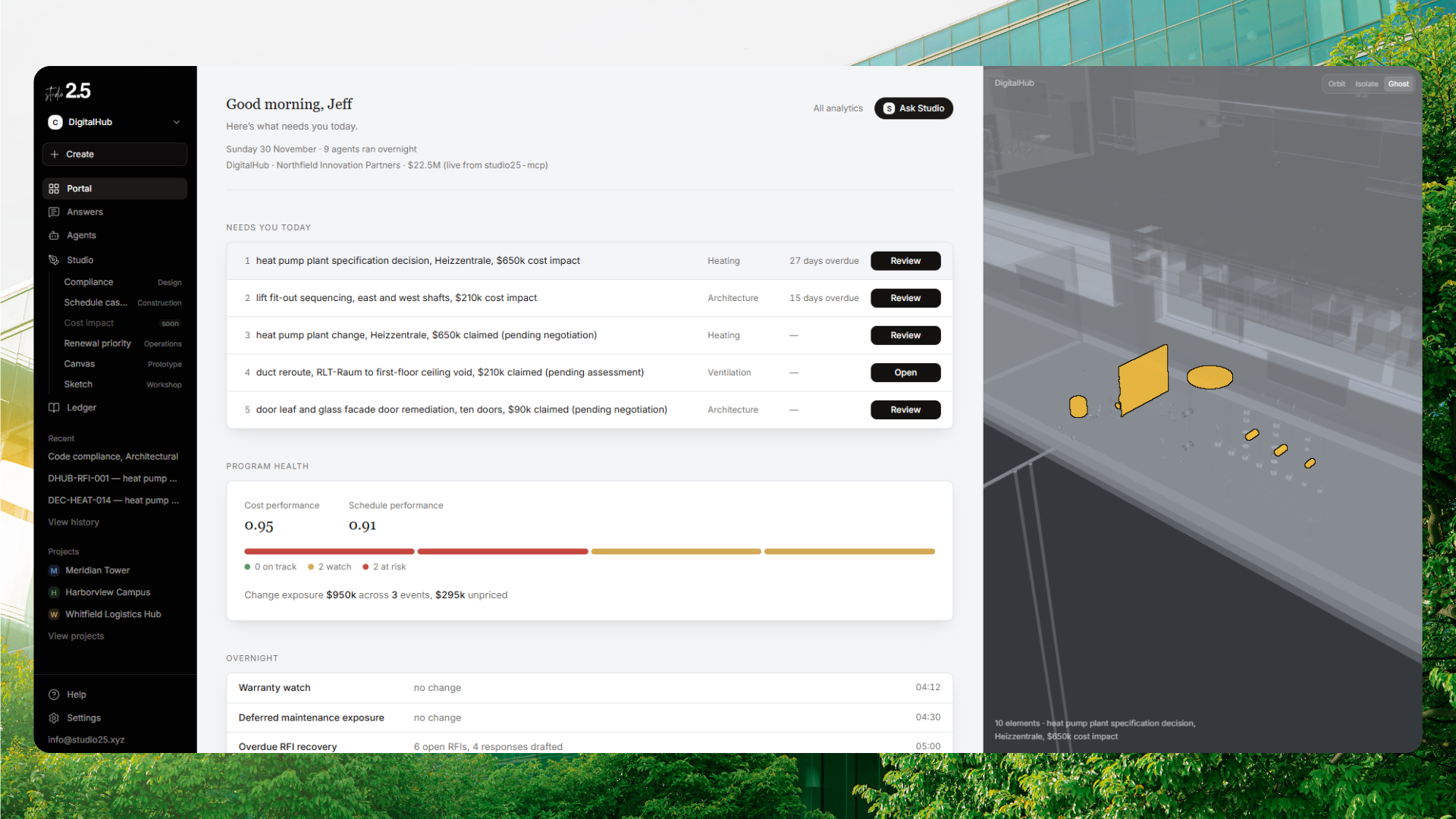
Task: Open recent DEC-HEAT-014 heat pump entry
Action: (113, 500)
